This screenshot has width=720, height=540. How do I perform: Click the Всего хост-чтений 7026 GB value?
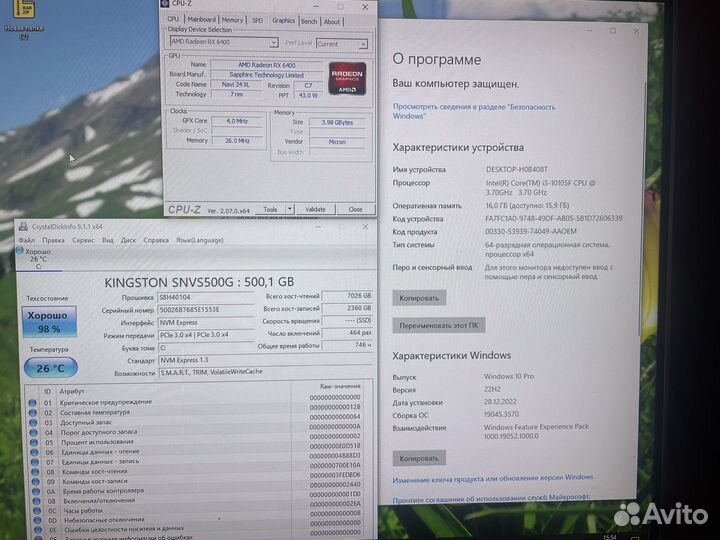click(x=347, y=296)
